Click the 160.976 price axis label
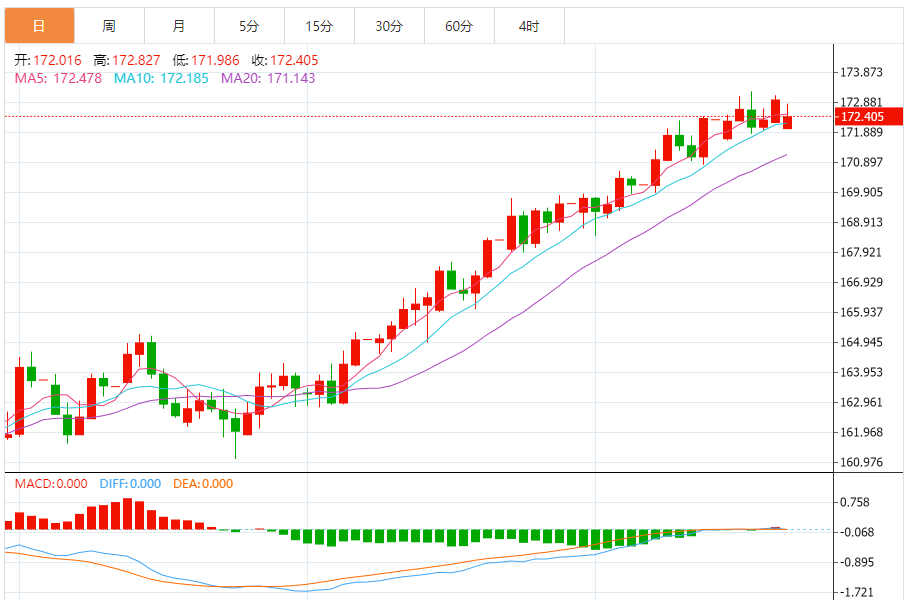Viewport: 909px width, 600px height. (x=861, y=463)
